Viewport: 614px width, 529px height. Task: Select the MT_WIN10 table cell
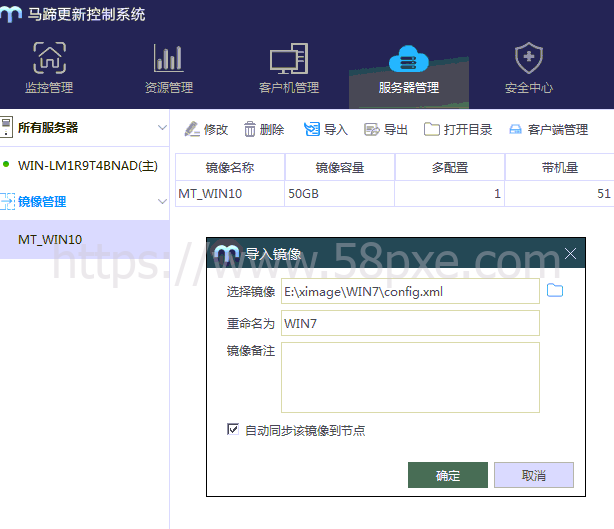(x=230, y=193)
